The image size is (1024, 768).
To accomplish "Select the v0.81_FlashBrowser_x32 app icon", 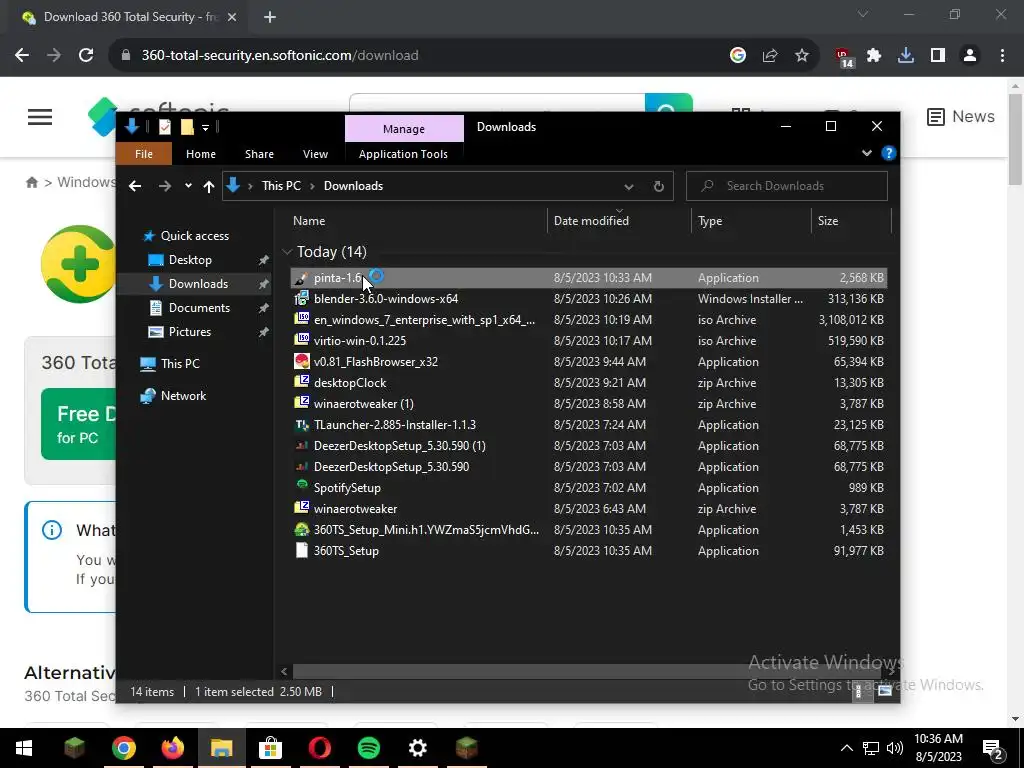I will (301, 362).
